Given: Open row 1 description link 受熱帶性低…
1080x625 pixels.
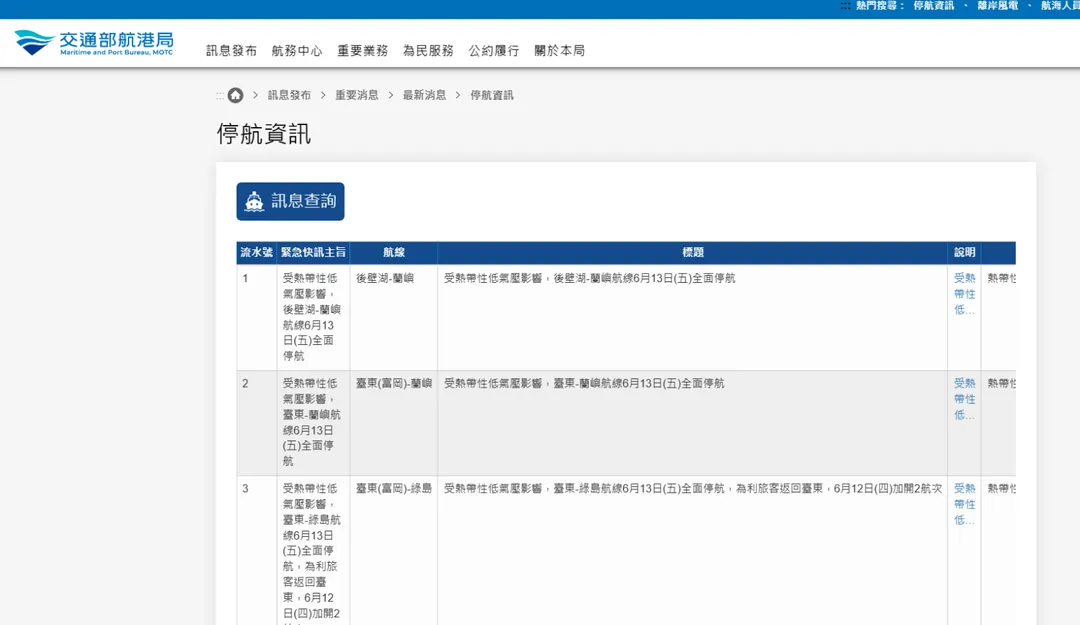Looking at the screenshot, I should 964,294.
